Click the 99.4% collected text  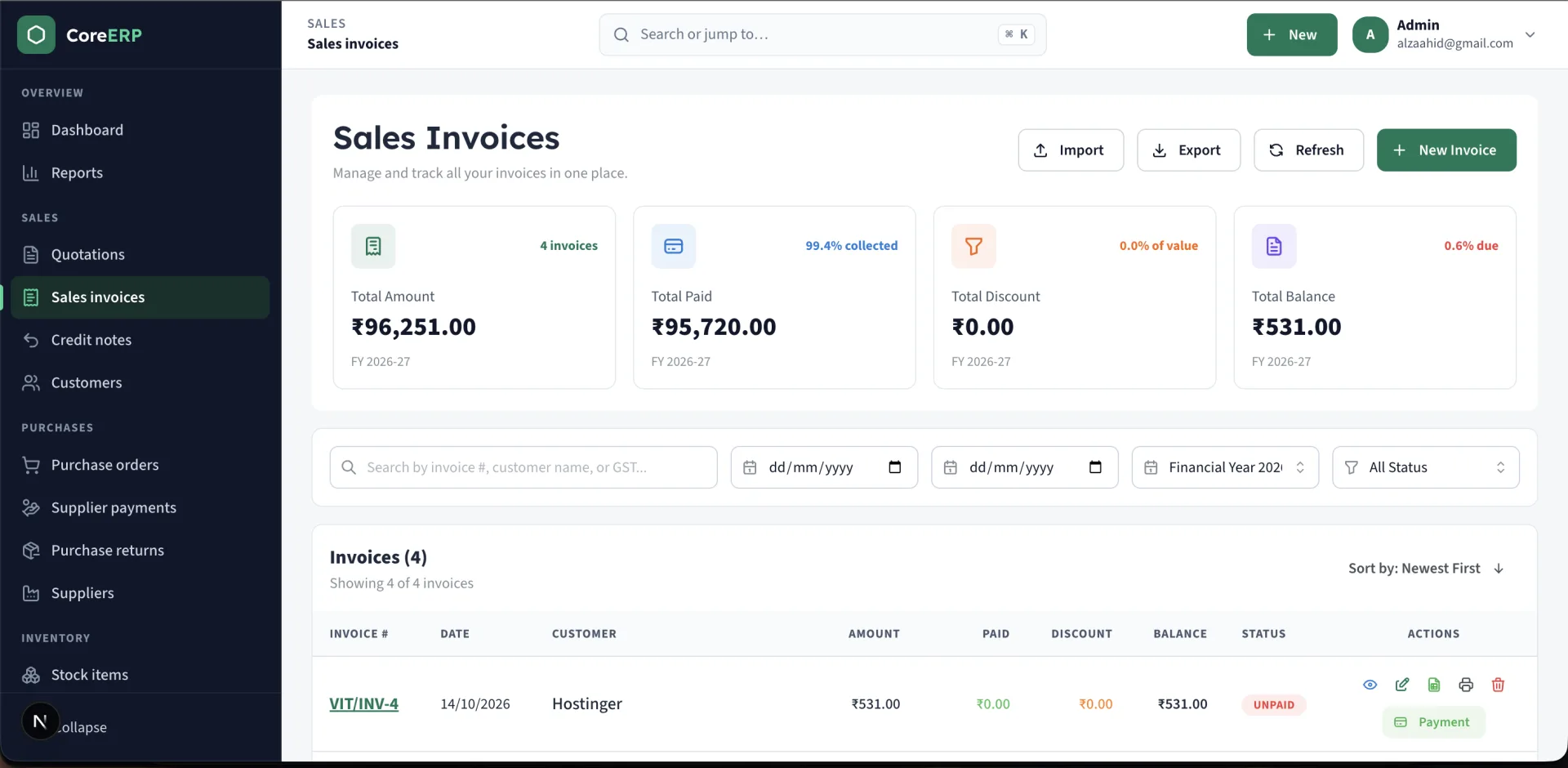coord(851,246)
